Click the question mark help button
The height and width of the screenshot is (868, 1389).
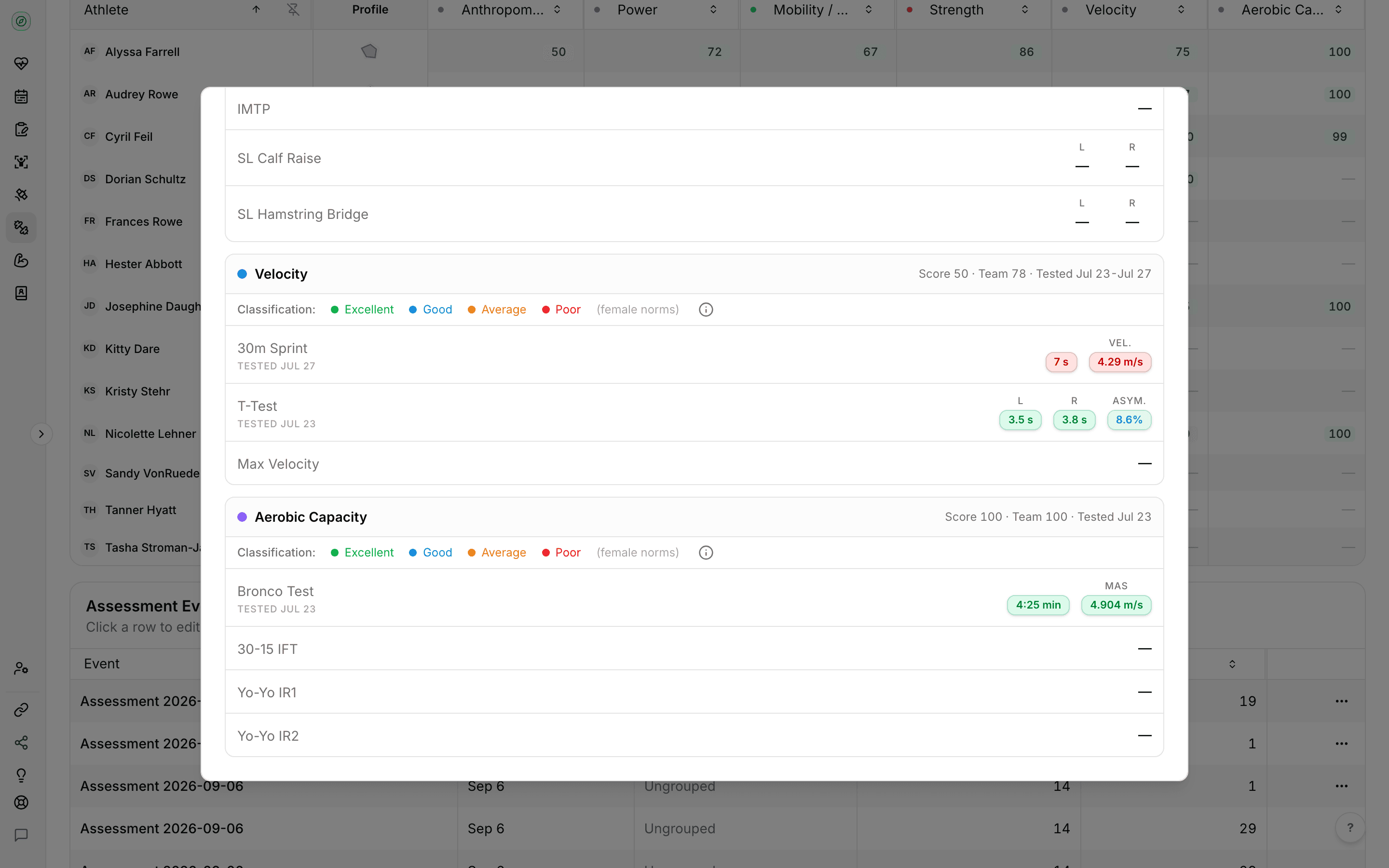click(x=1350, y=828)
